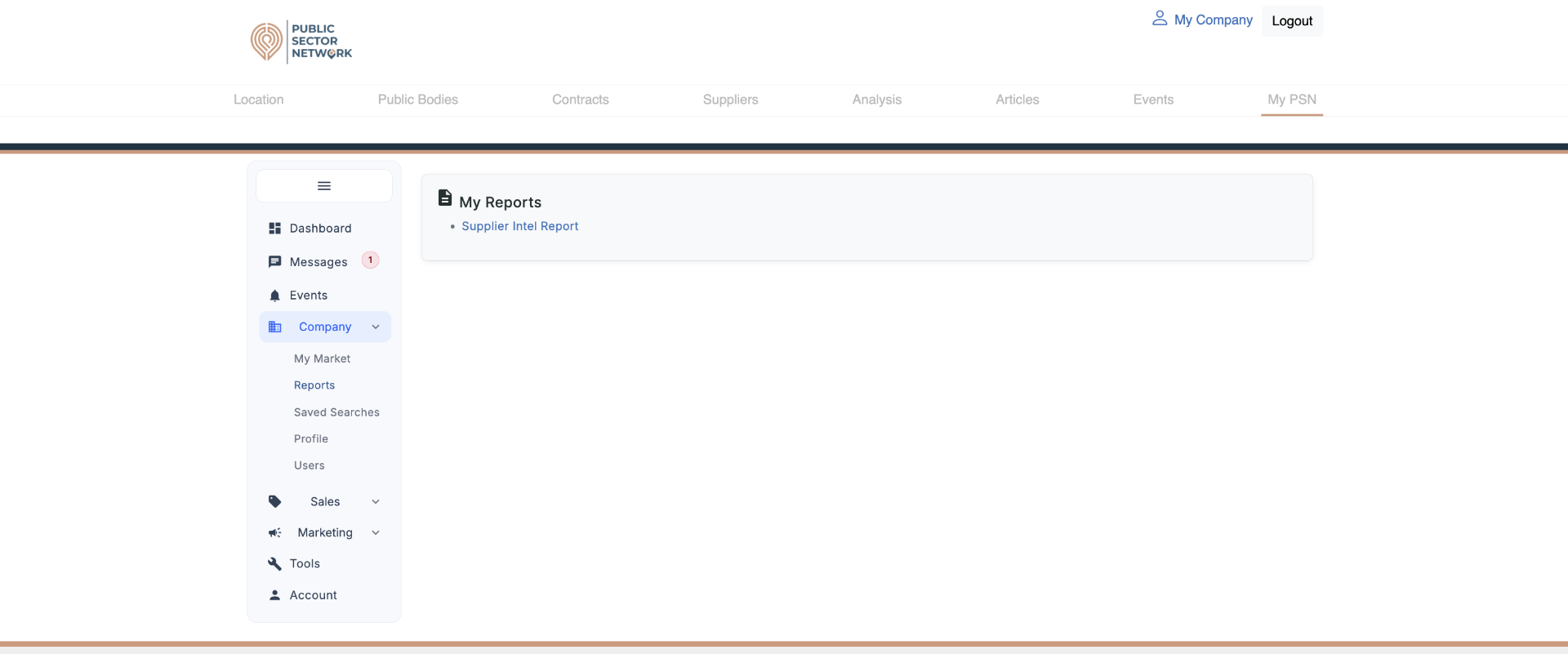1568x654 pixels.
Task: Click the My Reports document icon
Action: point(445,198)
